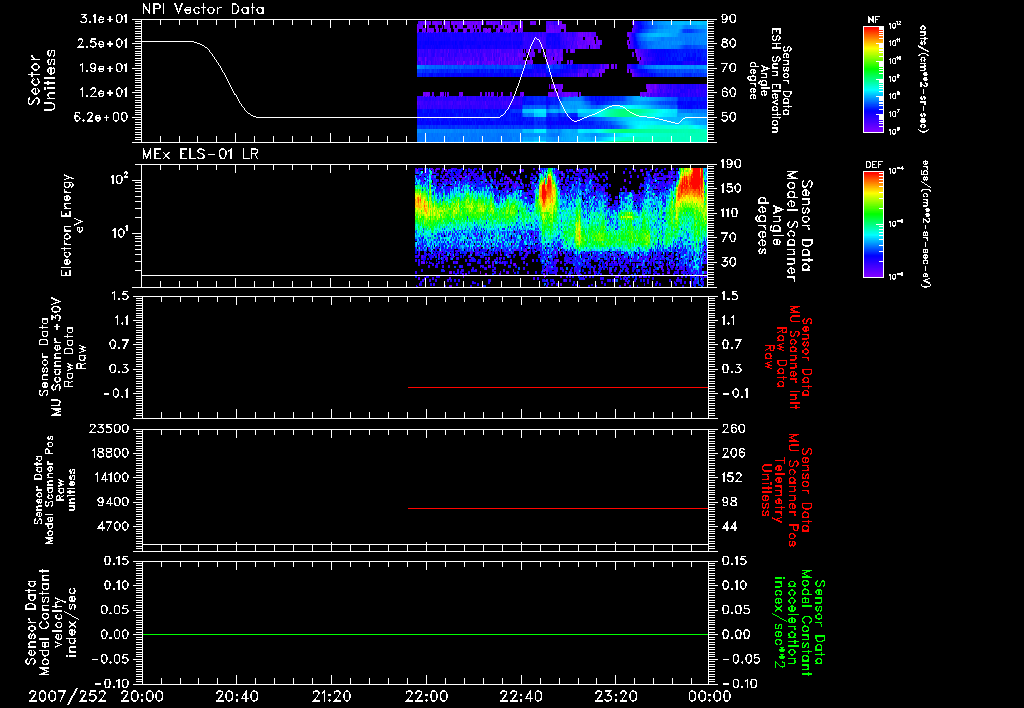Click the 'Model Scanner Angle degrees' axis title

pos(784,226)
